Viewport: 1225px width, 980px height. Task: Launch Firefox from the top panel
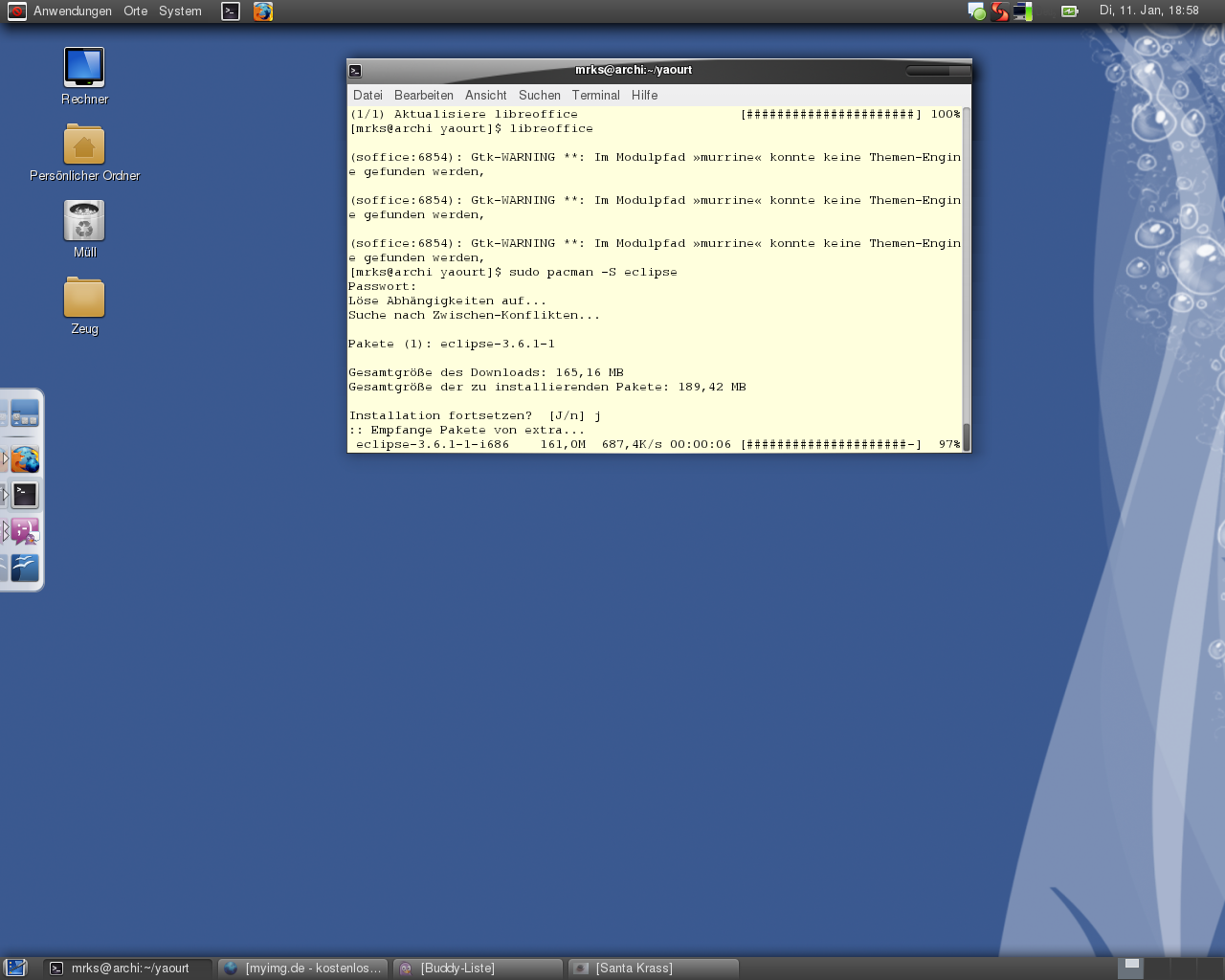pos(263,11)
